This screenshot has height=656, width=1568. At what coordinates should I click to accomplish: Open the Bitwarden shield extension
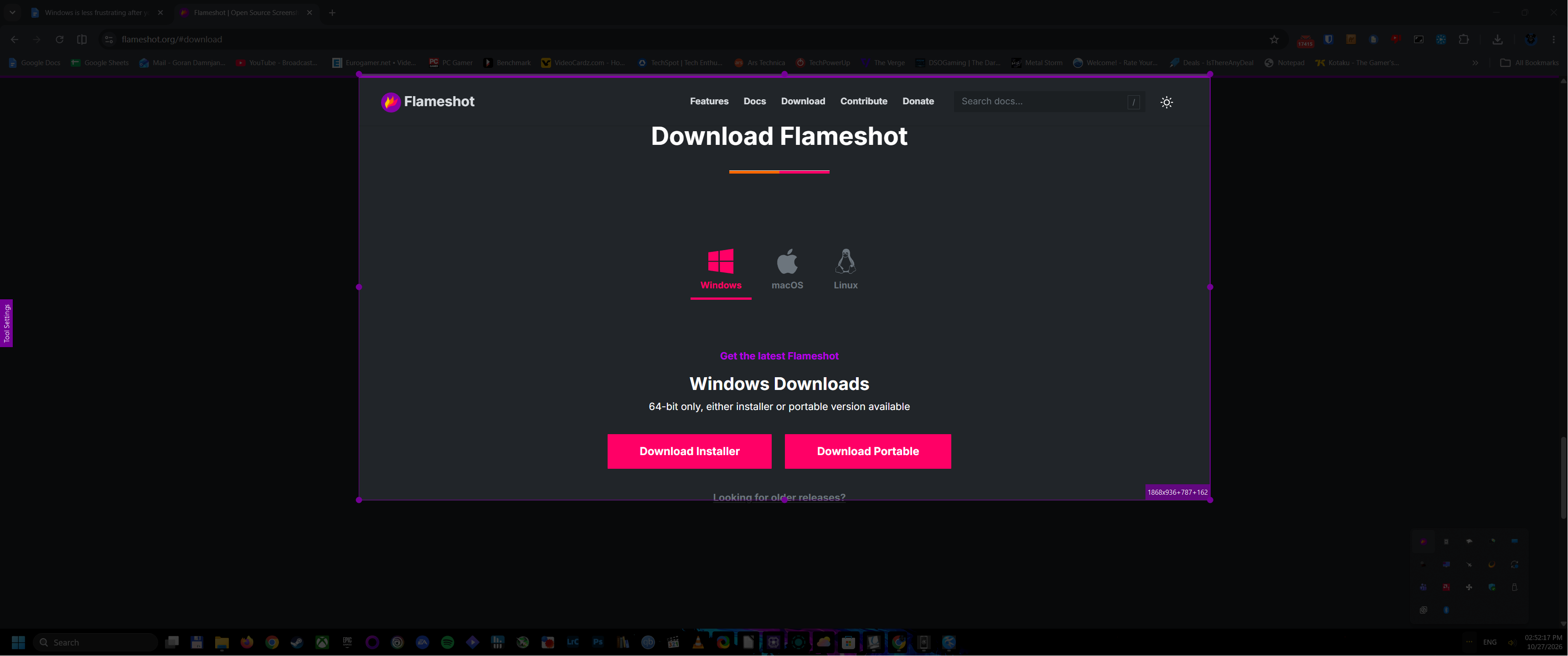click(1329, 40)
